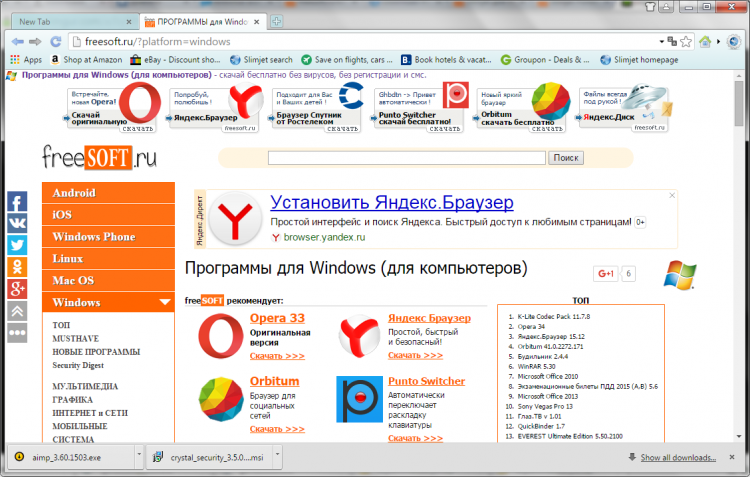This screenshot has height=477, width=750.
Task: Expand the Windows category arrow
Action: (x=165, y=302)
